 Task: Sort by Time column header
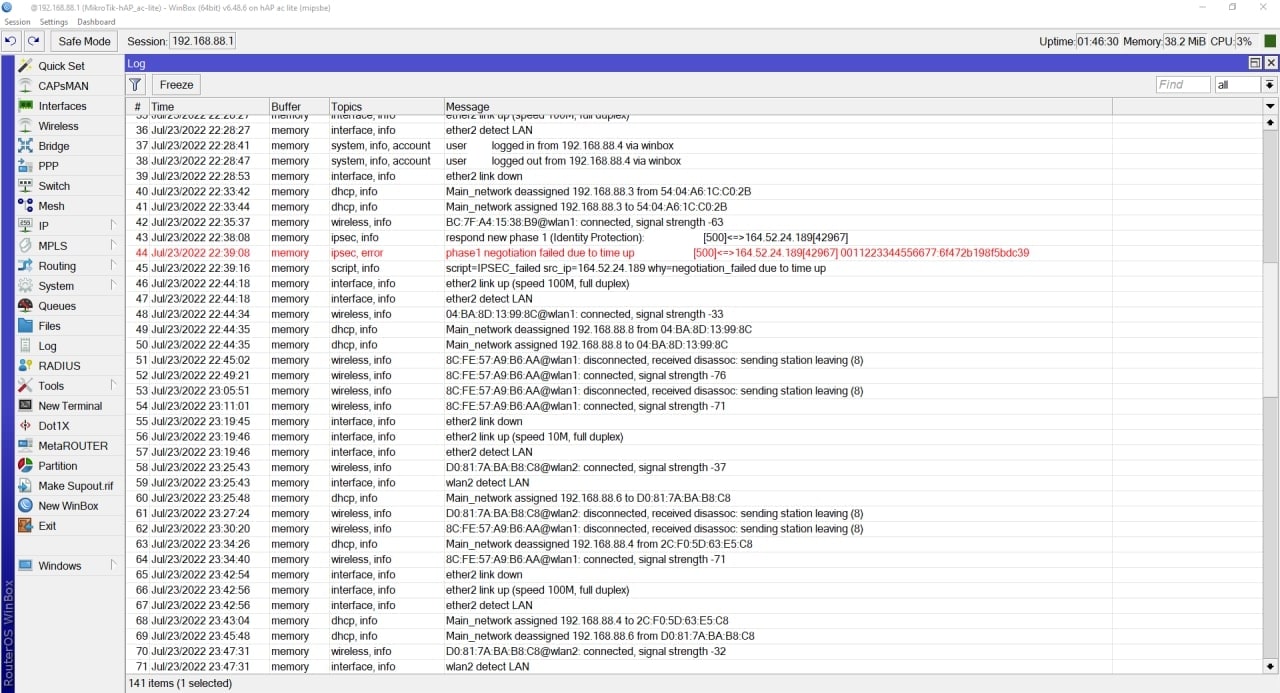(x=208, y=106)
